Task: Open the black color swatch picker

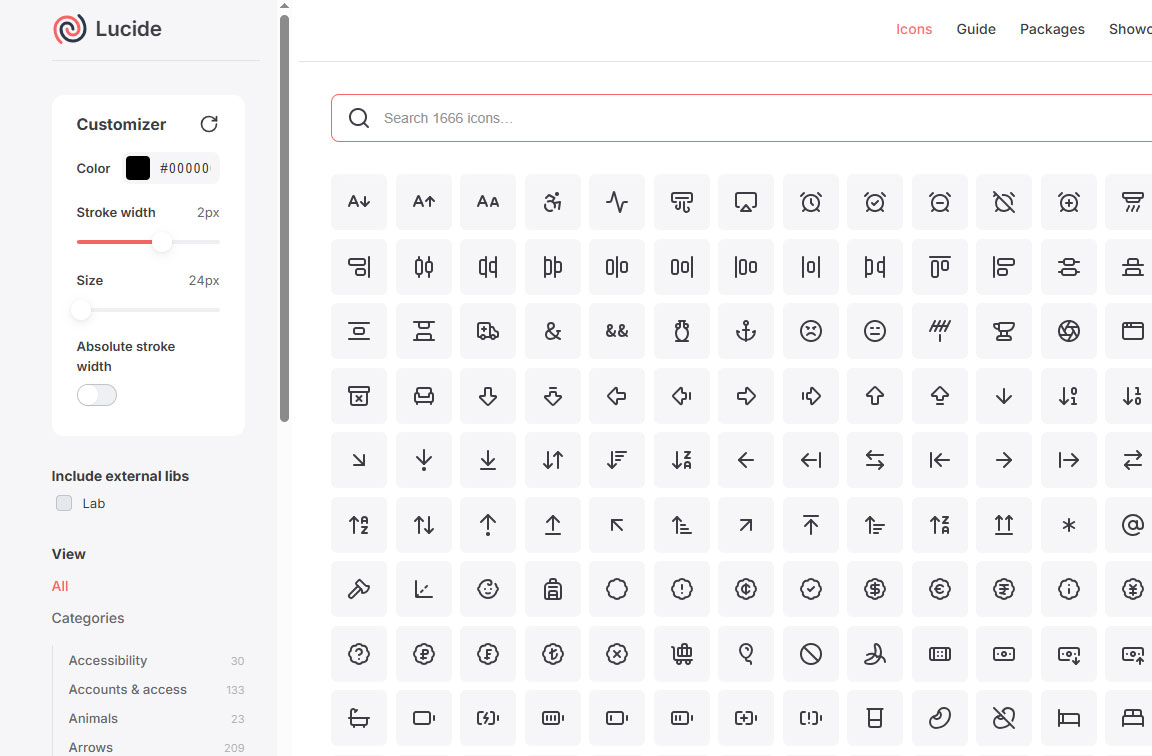Action: coord(138,168)
